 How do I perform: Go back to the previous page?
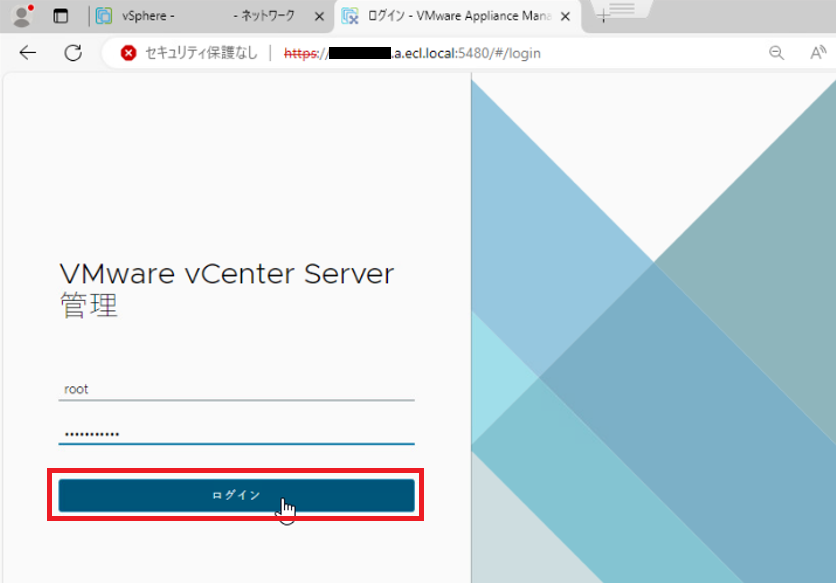[x=28, y=53]
